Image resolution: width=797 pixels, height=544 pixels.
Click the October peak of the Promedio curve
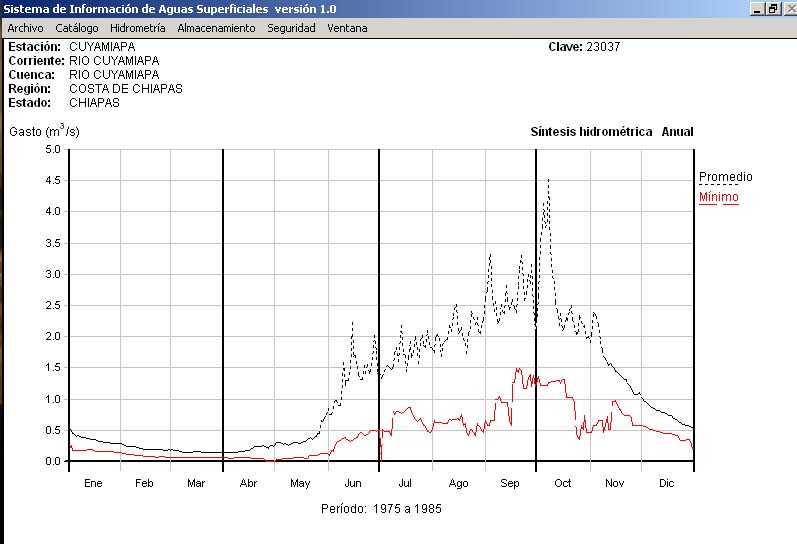548,181
